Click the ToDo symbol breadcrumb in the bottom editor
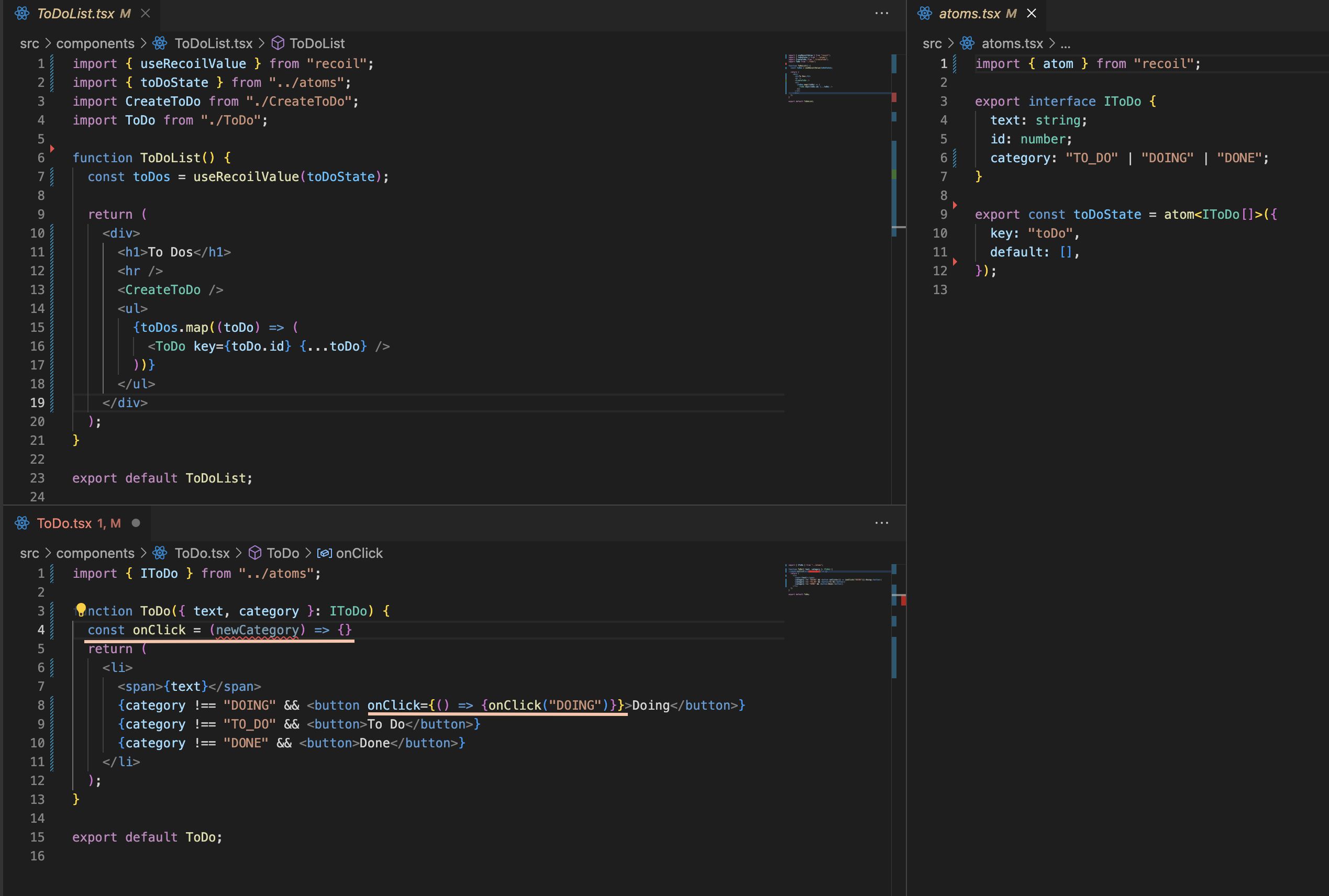Viewport: 1329px width, 896px height. (282, 553)
